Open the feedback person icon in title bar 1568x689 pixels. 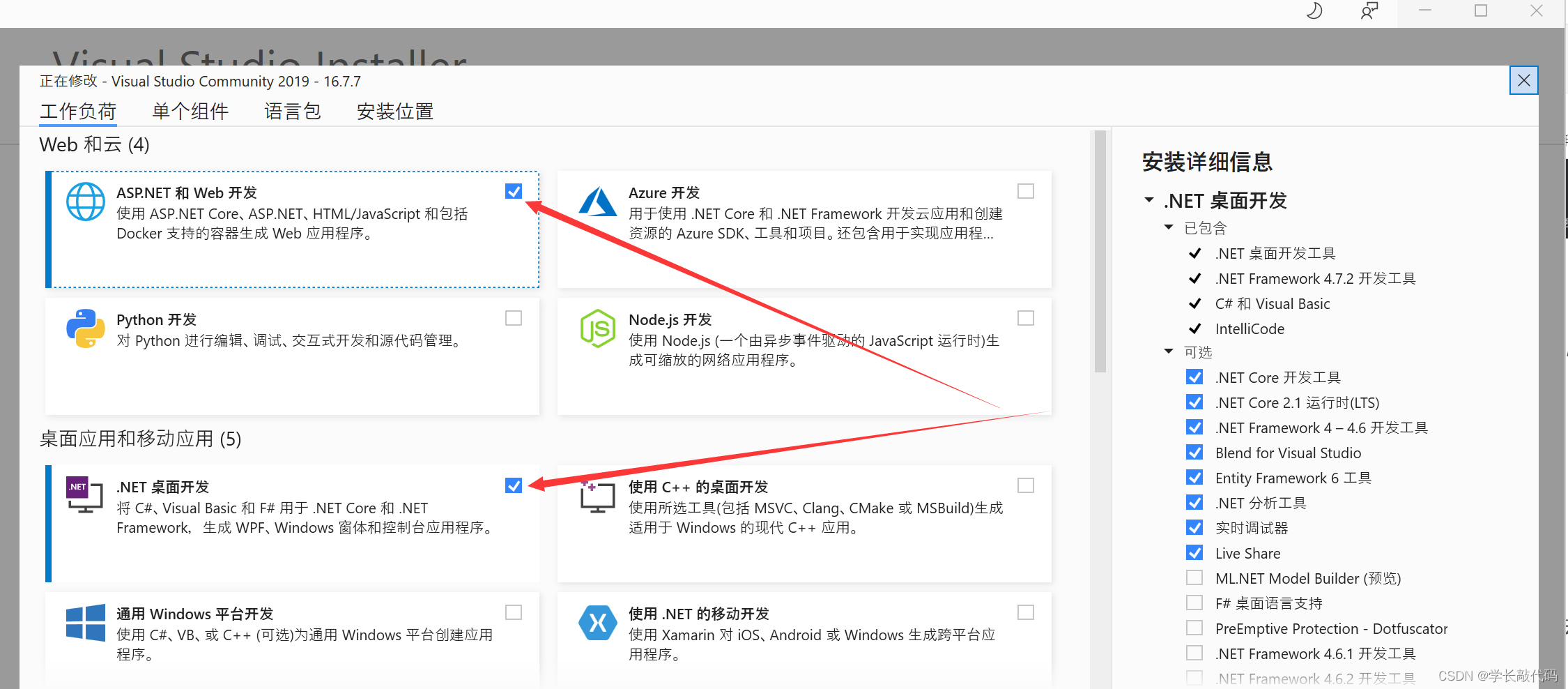(x=1369, y=11)
